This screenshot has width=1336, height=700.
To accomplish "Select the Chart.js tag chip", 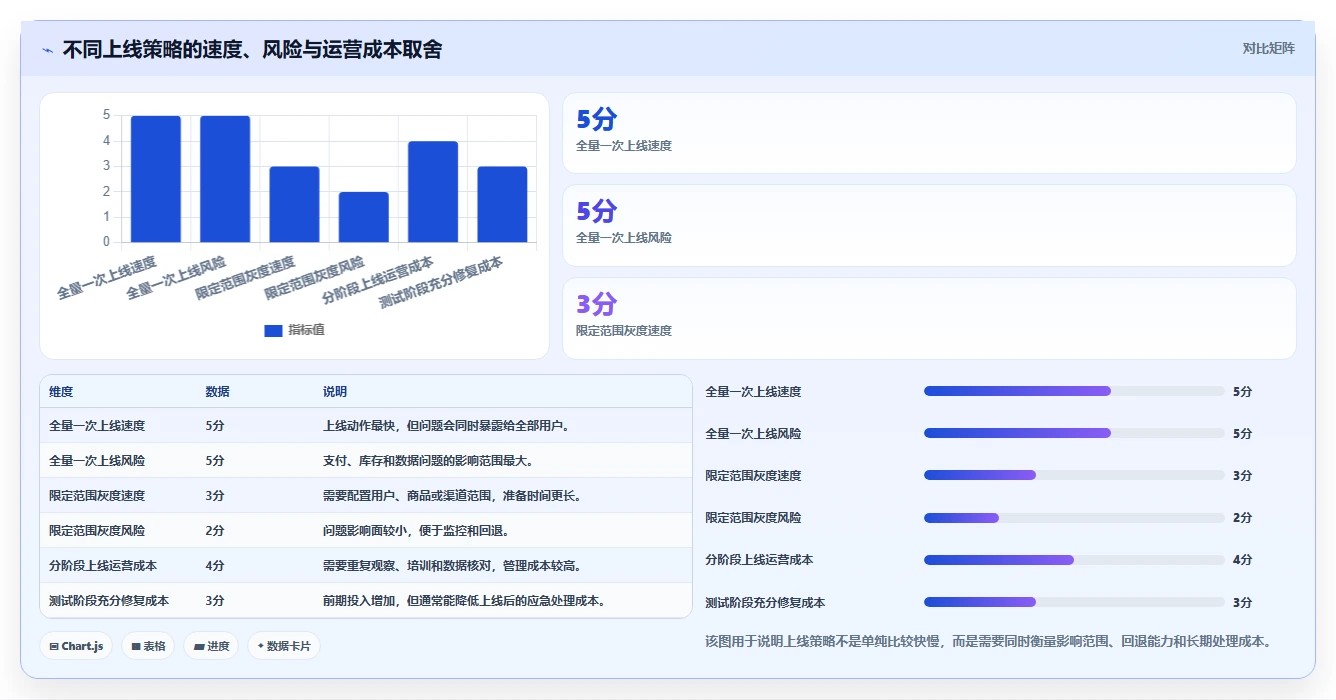I will 77,646.
